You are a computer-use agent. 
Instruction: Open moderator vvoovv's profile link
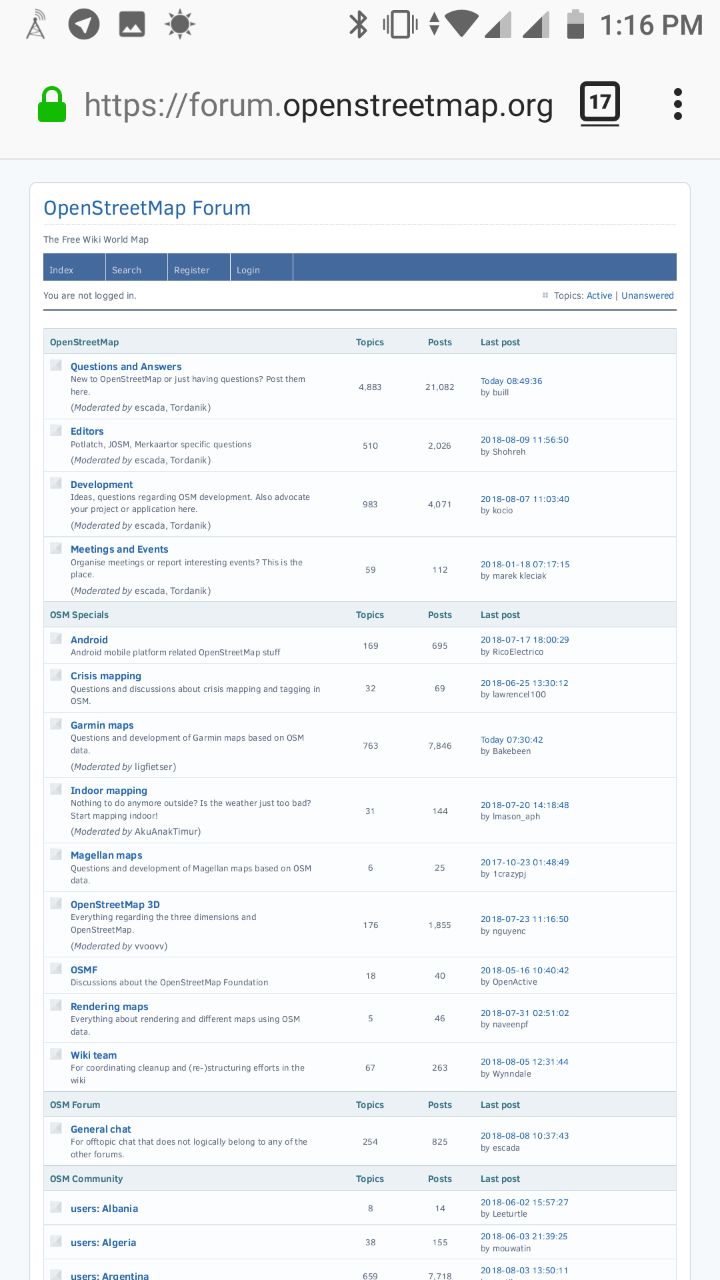click(150, 946)
